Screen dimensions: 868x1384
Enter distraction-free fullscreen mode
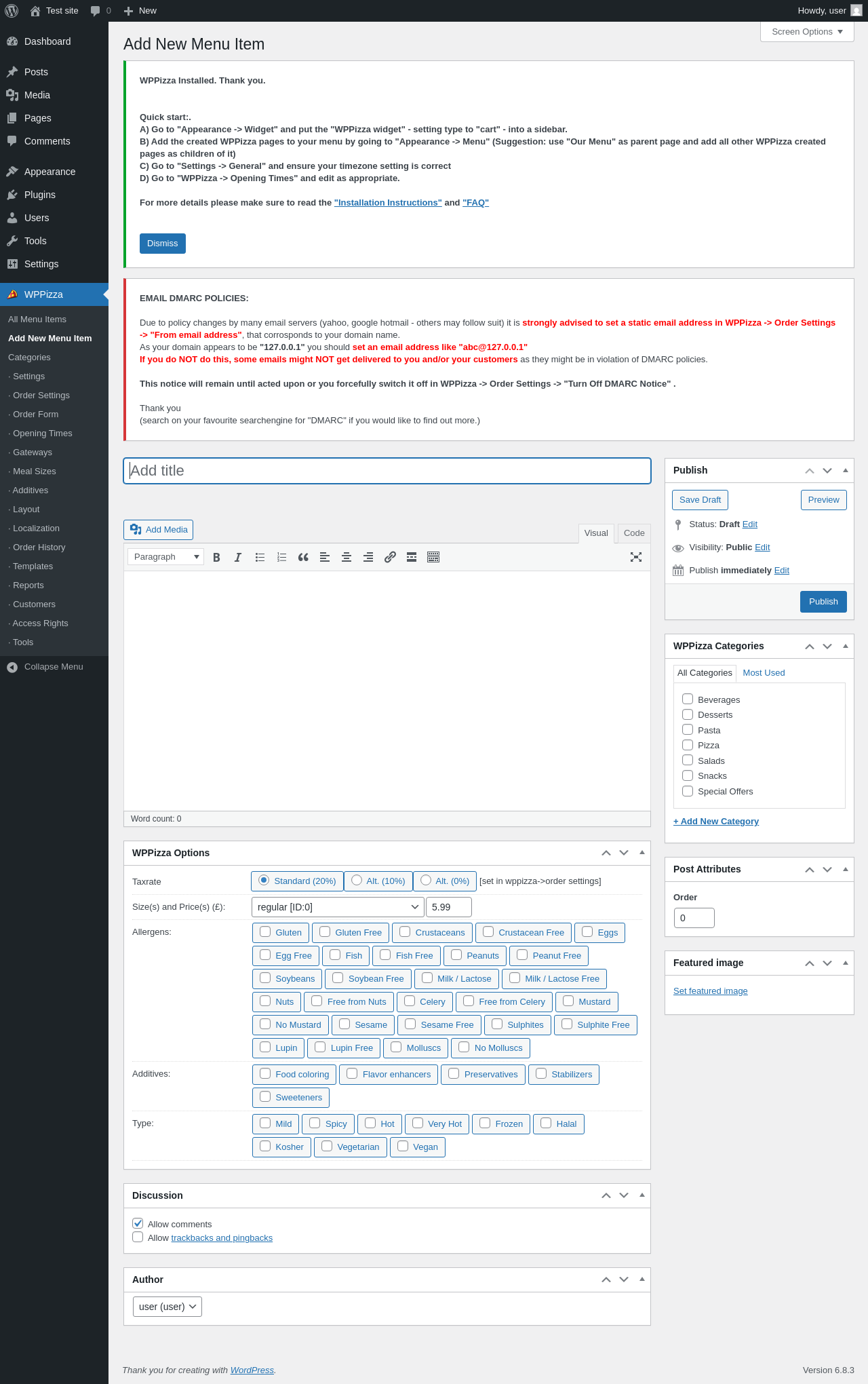tap(636, 557)
